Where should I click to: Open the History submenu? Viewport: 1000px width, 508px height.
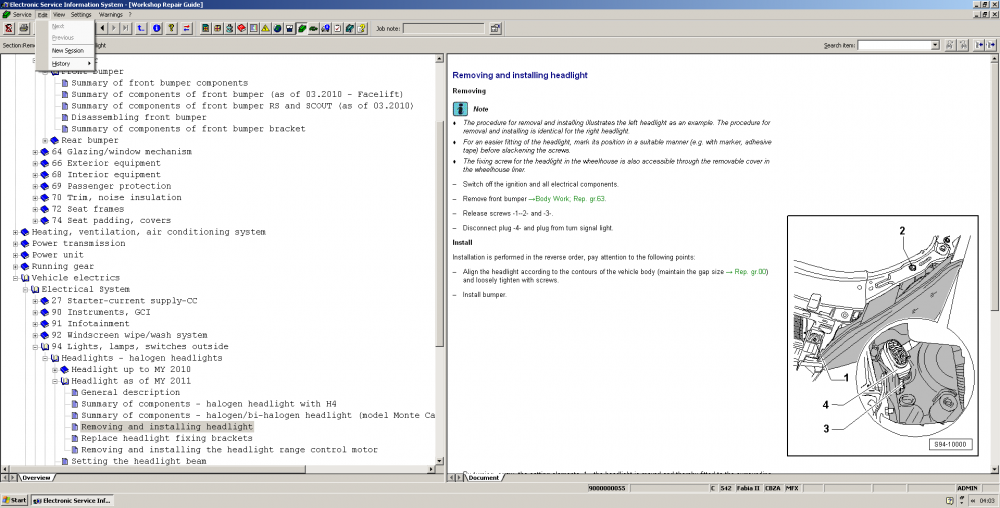click(66, 64)
